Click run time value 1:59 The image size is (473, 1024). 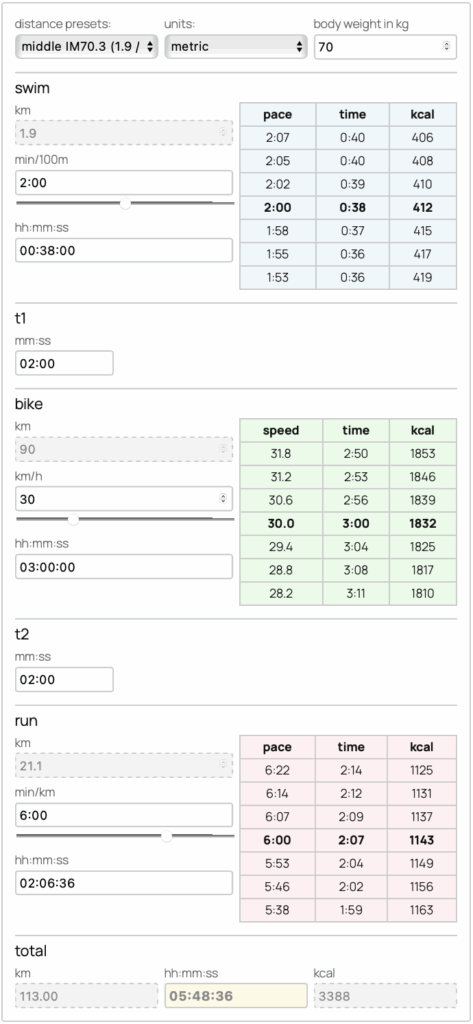(351, 910)
